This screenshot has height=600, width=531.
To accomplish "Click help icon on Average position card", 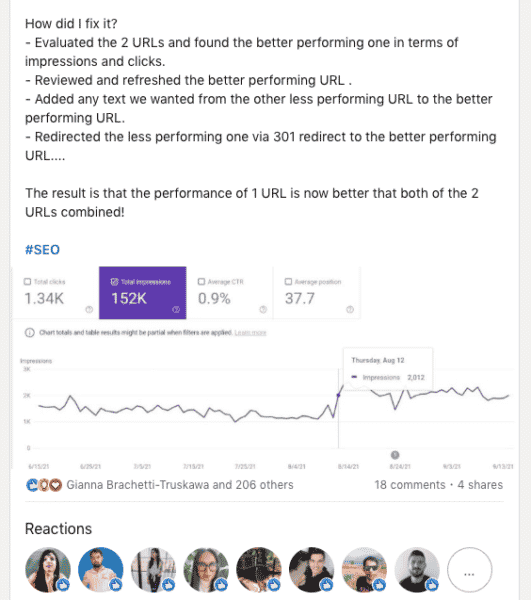I will click(x=350, y=309).
